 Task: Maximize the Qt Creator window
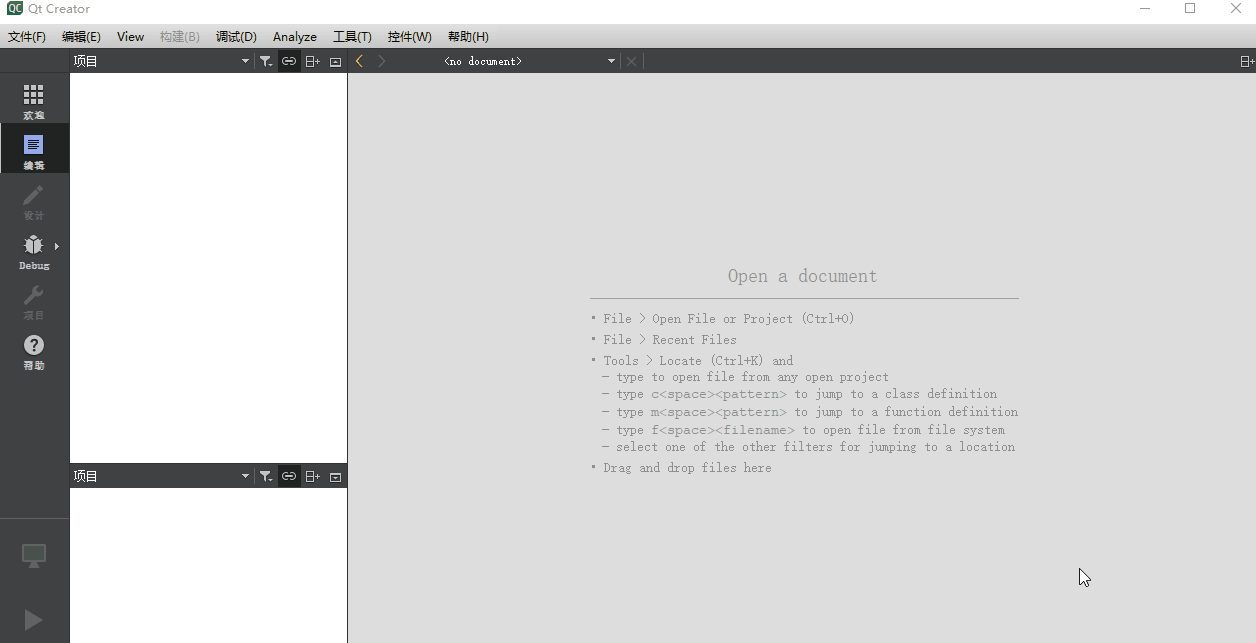[x=1190, y=9]
